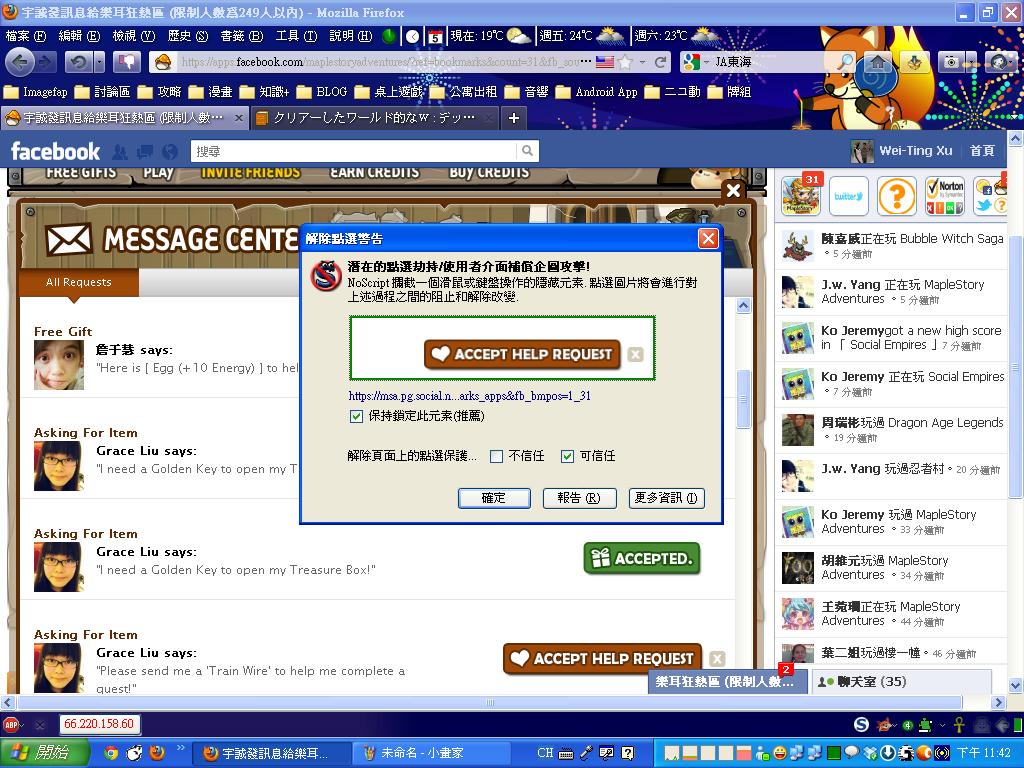This screenshot has height=768, width=1024.
Task: Check the 不信任 (untrusted) checkbox
Action: 496,456
